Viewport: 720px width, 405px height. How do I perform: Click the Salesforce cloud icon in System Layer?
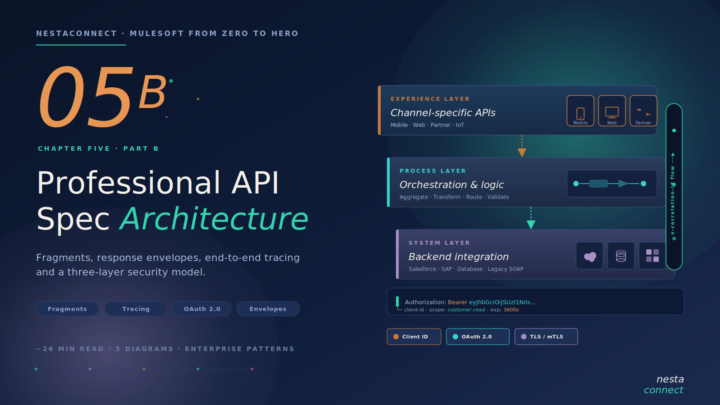[590, 256]
